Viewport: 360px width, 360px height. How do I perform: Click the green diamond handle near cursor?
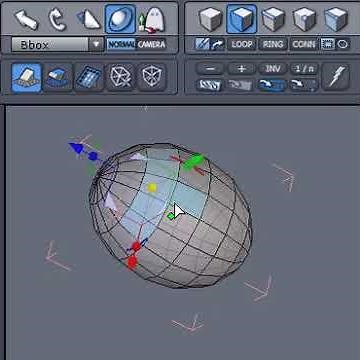pos(171,216)
